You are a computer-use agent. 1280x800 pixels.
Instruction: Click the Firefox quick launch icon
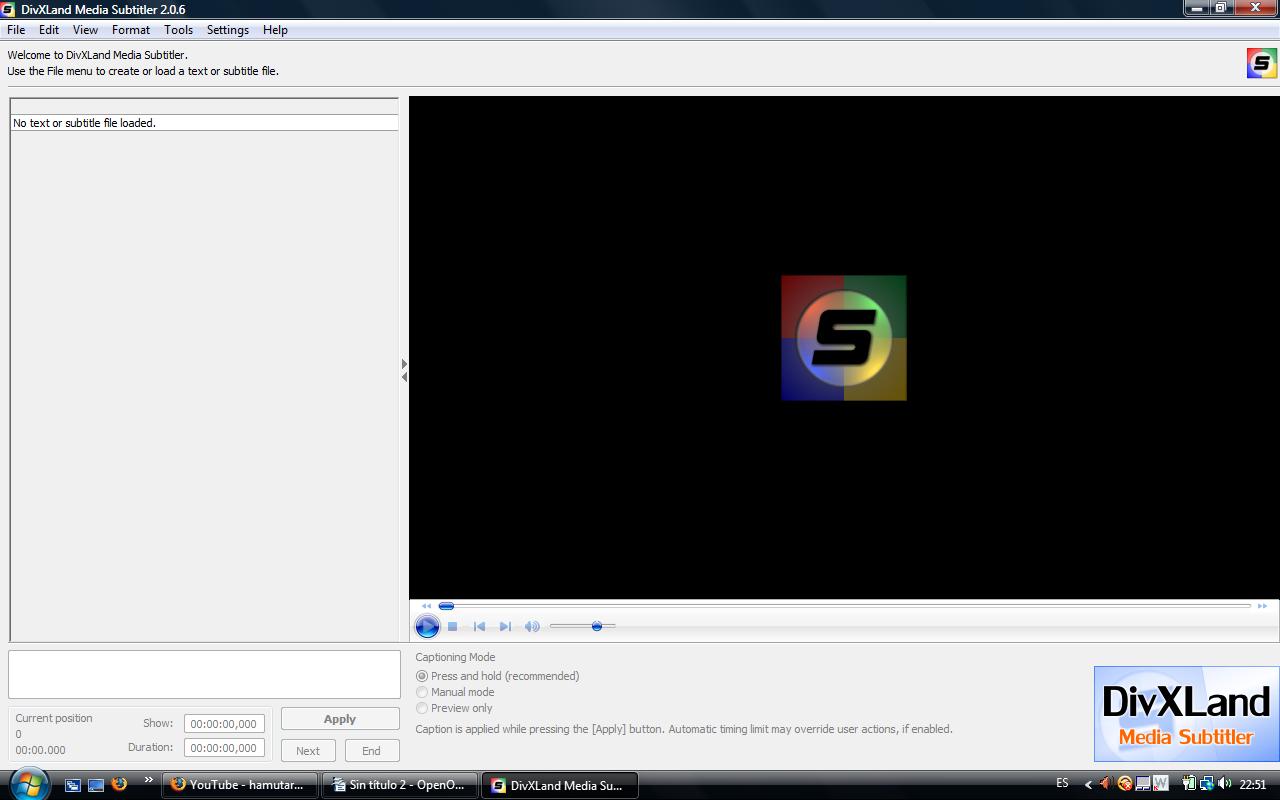coord(119,784)
